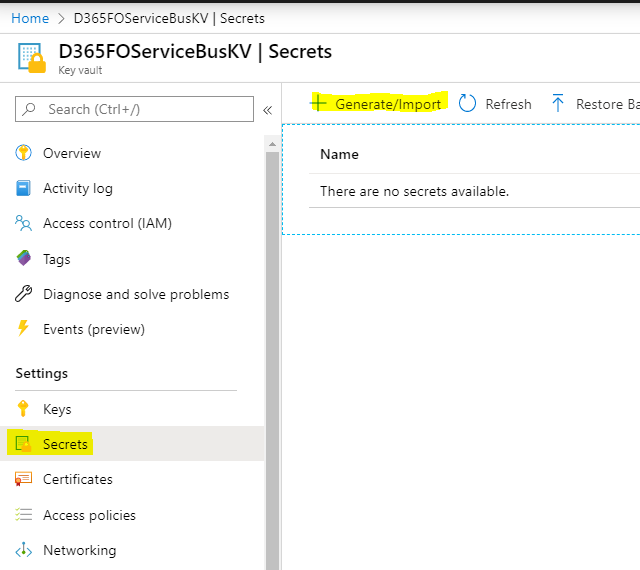Click the Keys icon
The width and height of the screenshot is (640, 570).
(23, 408)
